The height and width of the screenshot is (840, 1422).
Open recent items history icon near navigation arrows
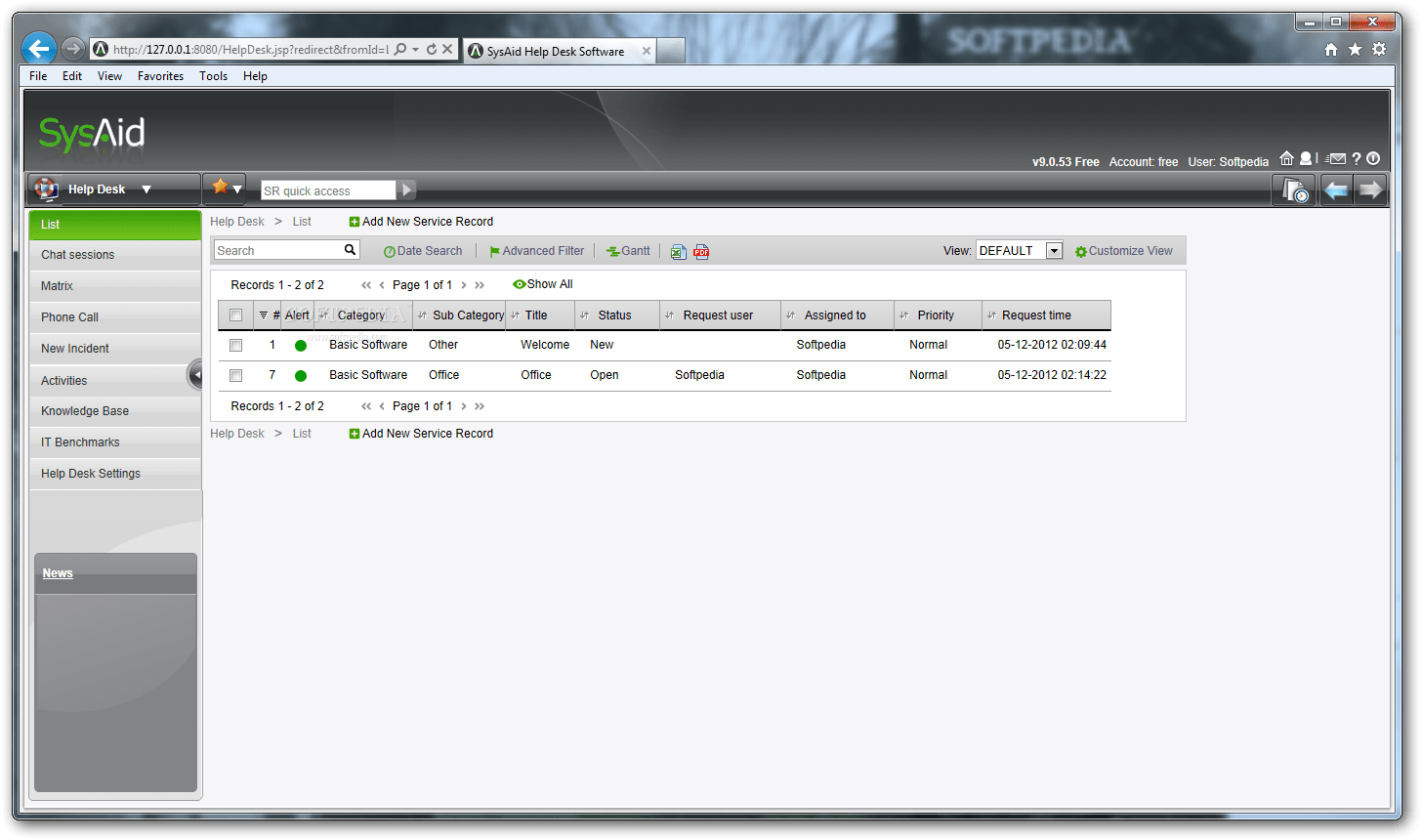click(1294, 189)
